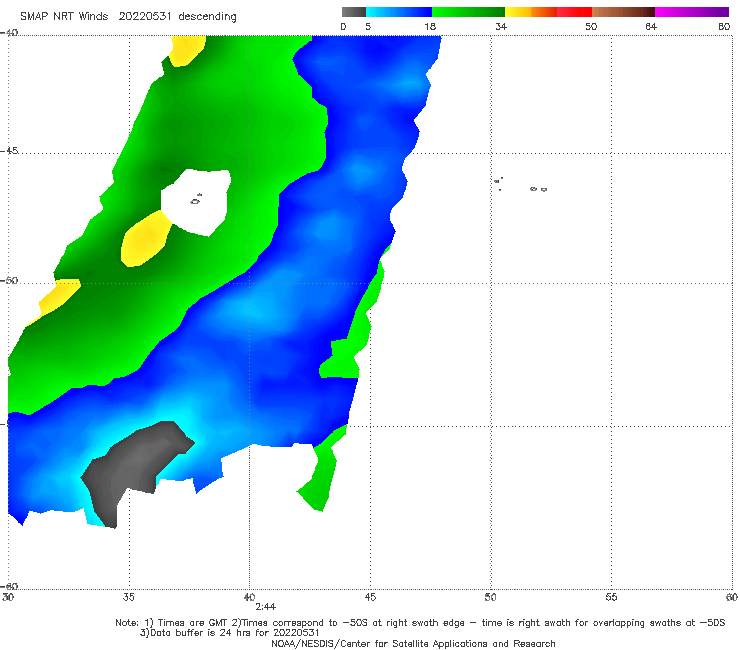Click the red segment of the color bar
This screenshot has width=740, height=650.
[574, 12]
